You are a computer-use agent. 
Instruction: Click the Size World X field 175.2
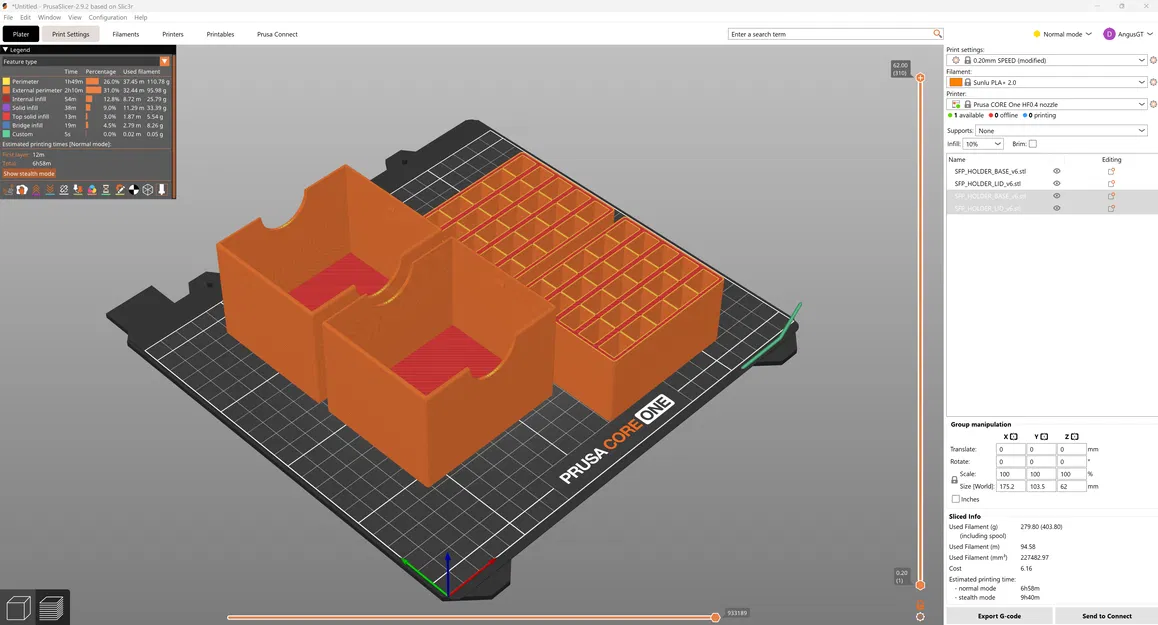[x=1010, y=486]
